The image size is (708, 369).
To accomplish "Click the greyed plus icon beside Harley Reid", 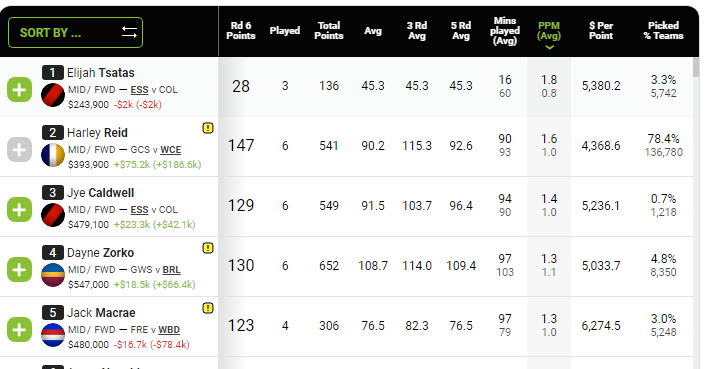I will (19, 149).
